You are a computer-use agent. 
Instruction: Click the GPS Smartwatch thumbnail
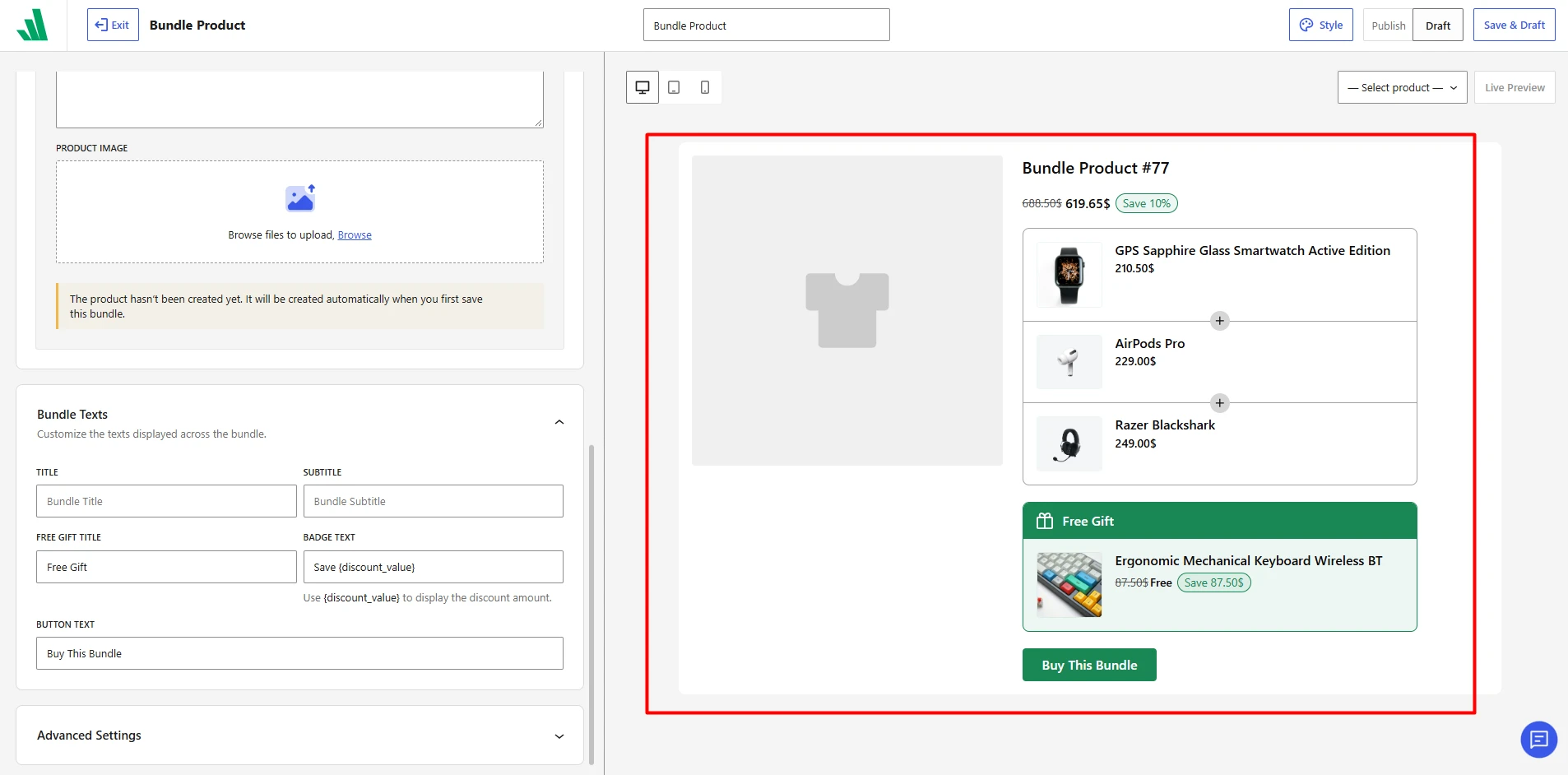point(1069,275)
